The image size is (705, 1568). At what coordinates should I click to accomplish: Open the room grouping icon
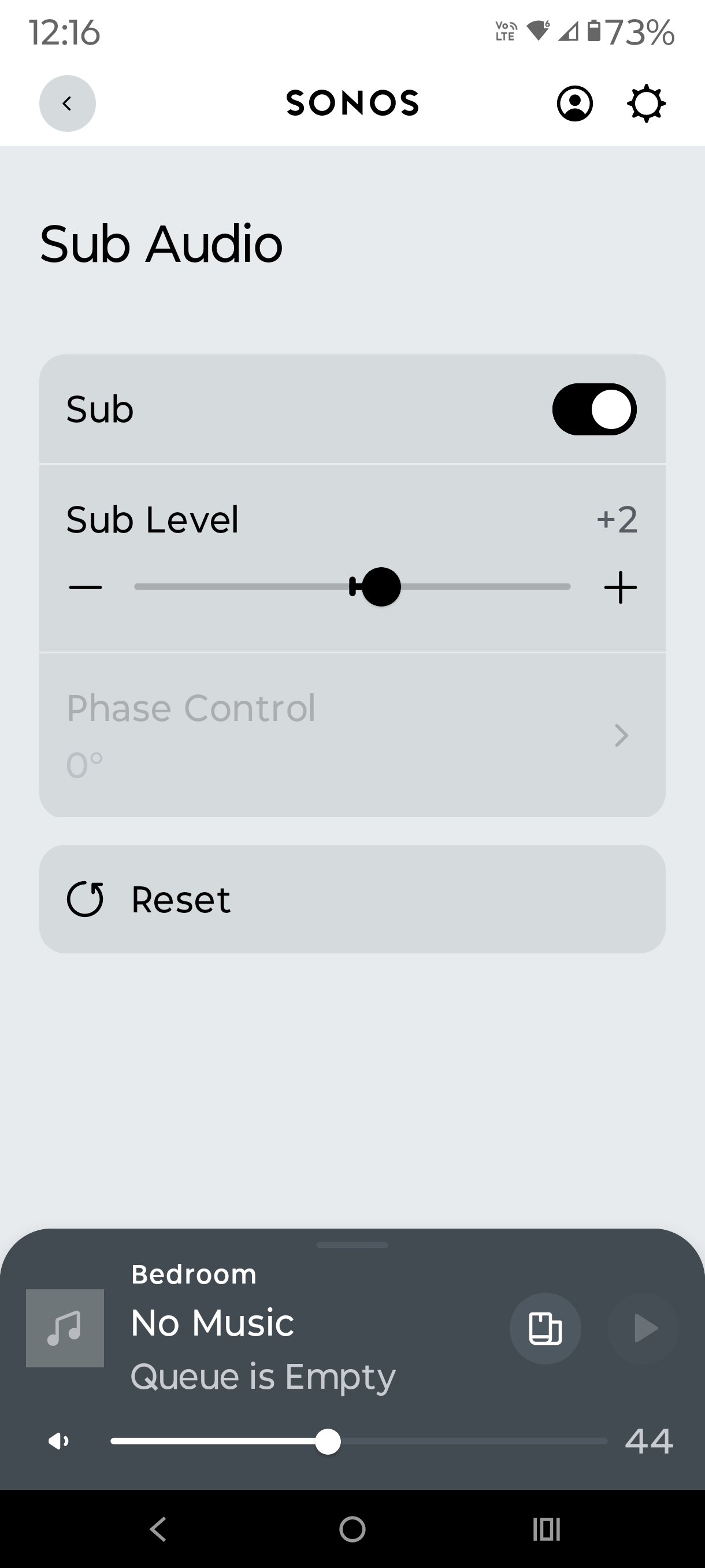pos(545,1328)
